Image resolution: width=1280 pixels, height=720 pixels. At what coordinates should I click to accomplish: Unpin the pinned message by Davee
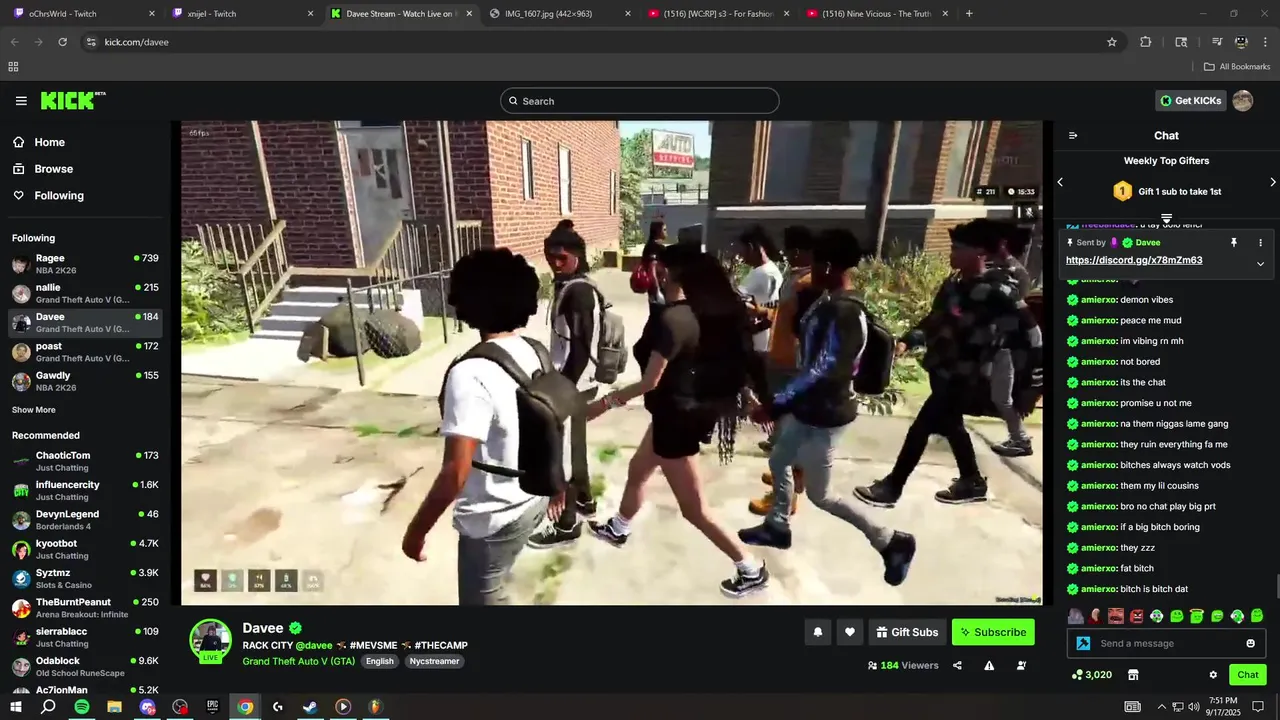click(x=1234, y=243)
